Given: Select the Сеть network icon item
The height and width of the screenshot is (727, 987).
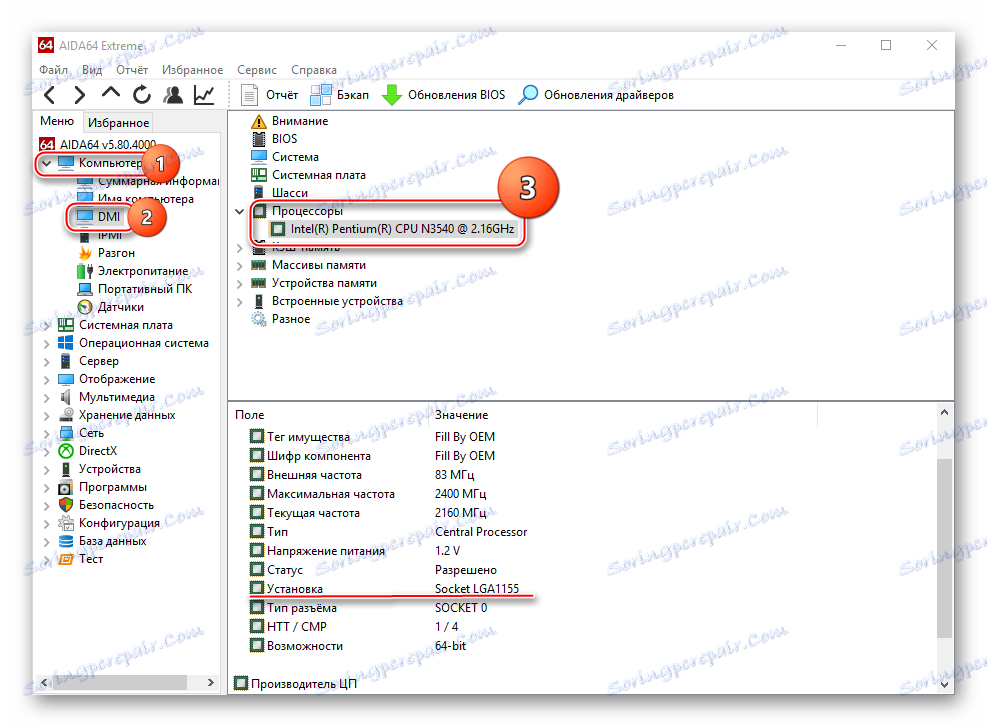Looking at the screenshot, I should (81, 433).
